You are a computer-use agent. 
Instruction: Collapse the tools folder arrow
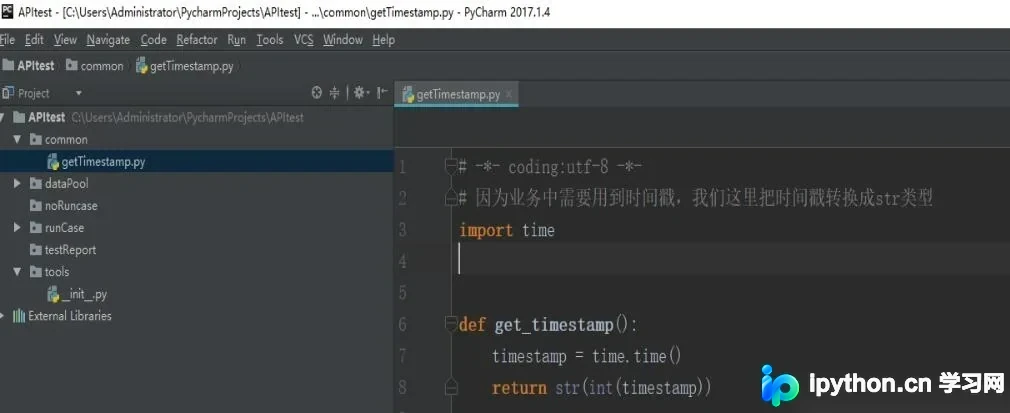point(17,272)
